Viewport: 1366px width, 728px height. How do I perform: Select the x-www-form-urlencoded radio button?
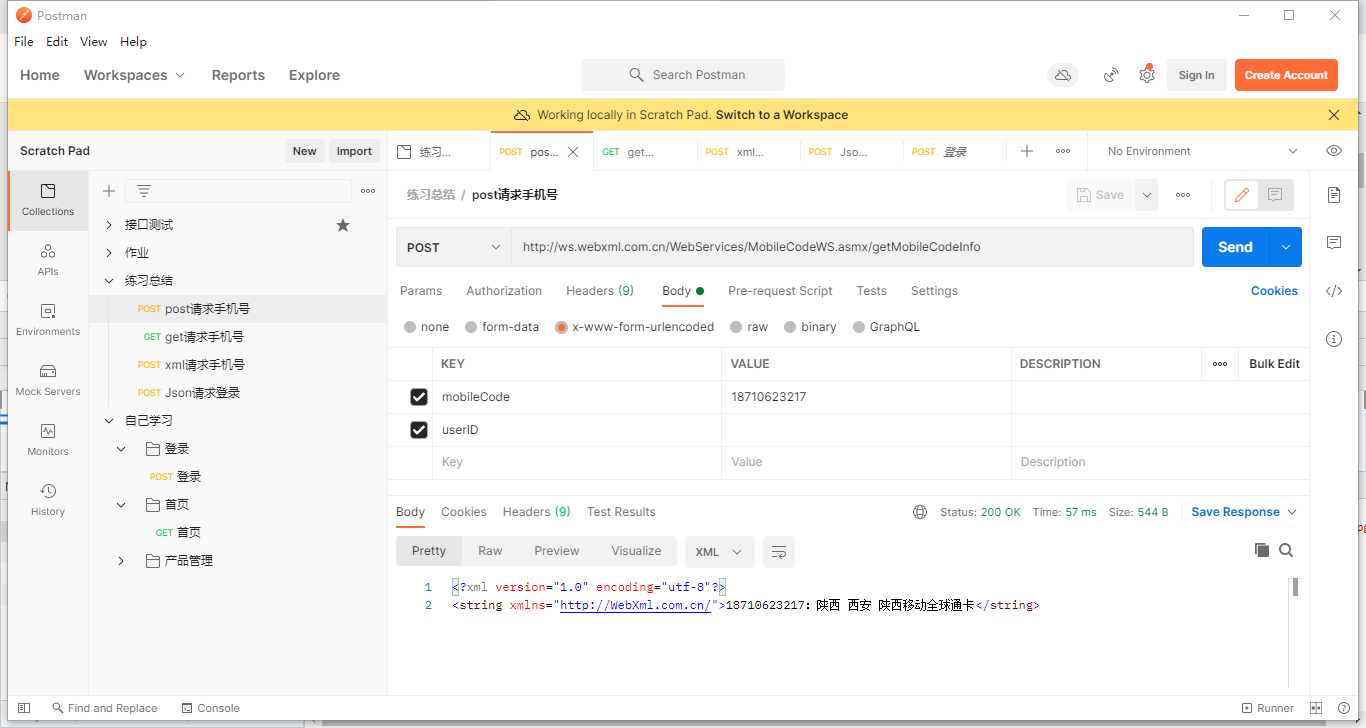click(561, 327)
